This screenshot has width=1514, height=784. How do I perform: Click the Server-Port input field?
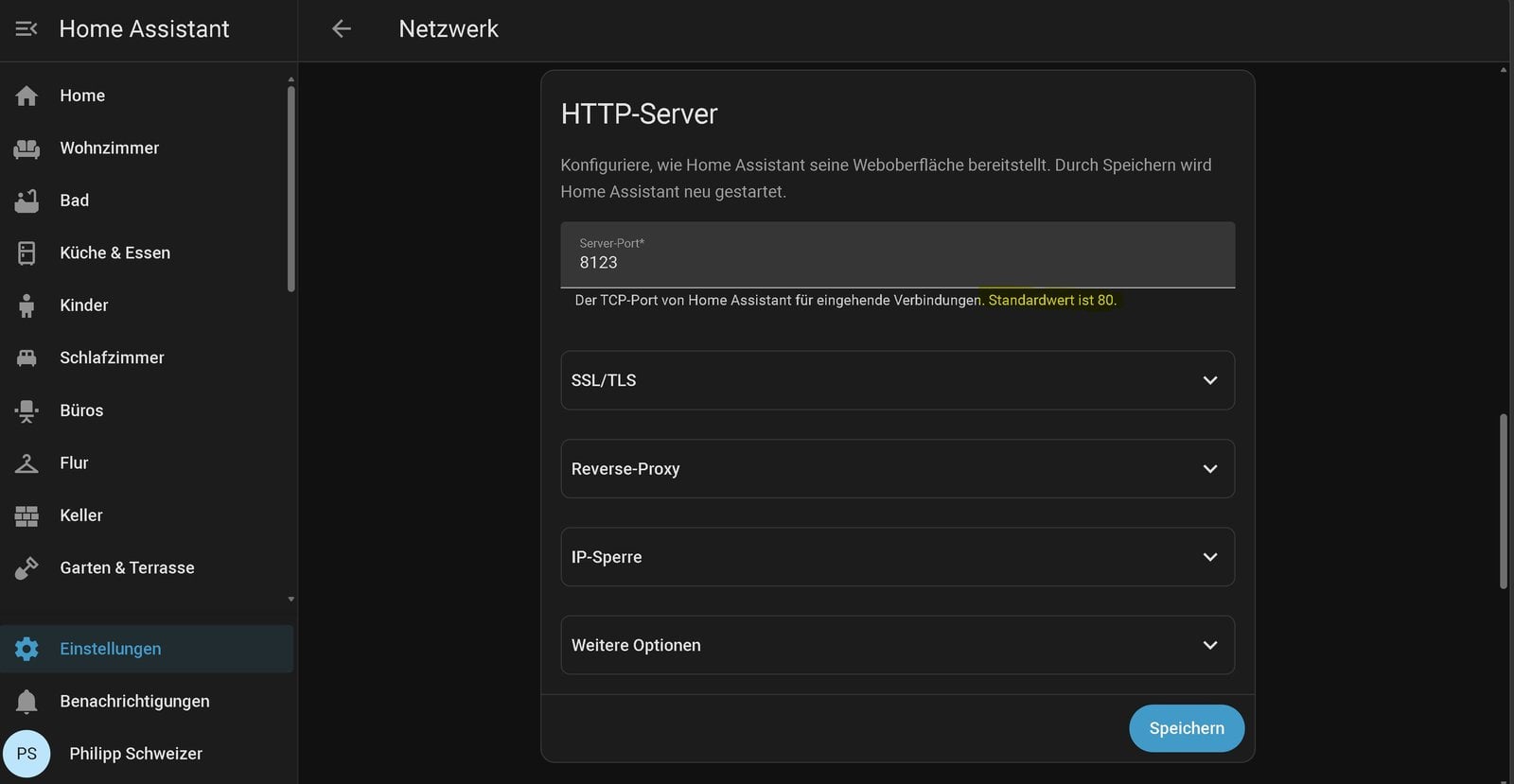coord(897,254)
